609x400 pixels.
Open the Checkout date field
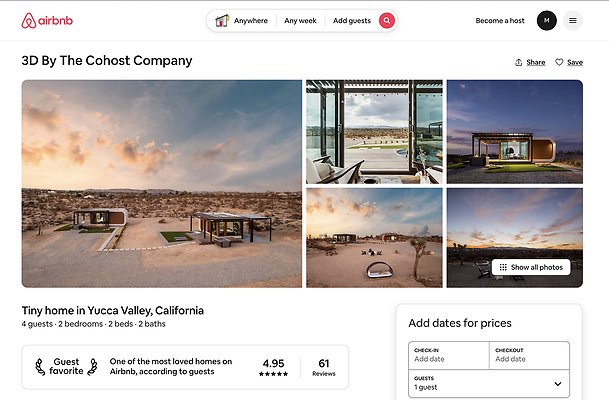pos(529,355)
